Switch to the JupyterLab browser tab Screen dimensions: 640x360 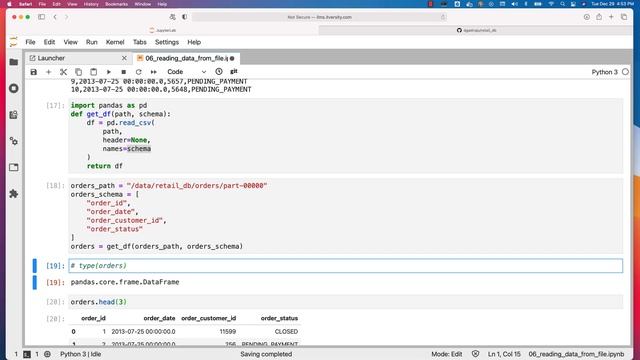pos(162,30)
